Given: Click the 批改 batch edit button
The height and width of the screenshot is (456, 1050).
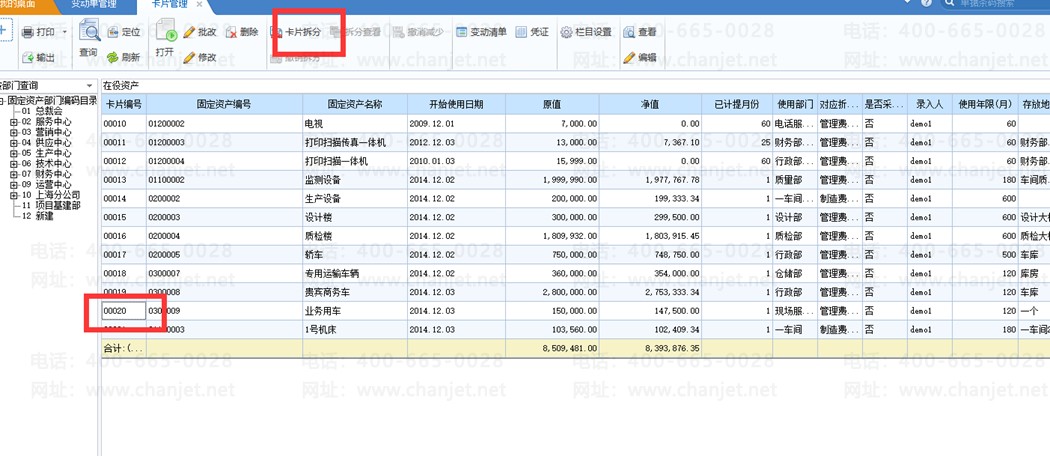Looking at the screenshot, I should point(200,32).
